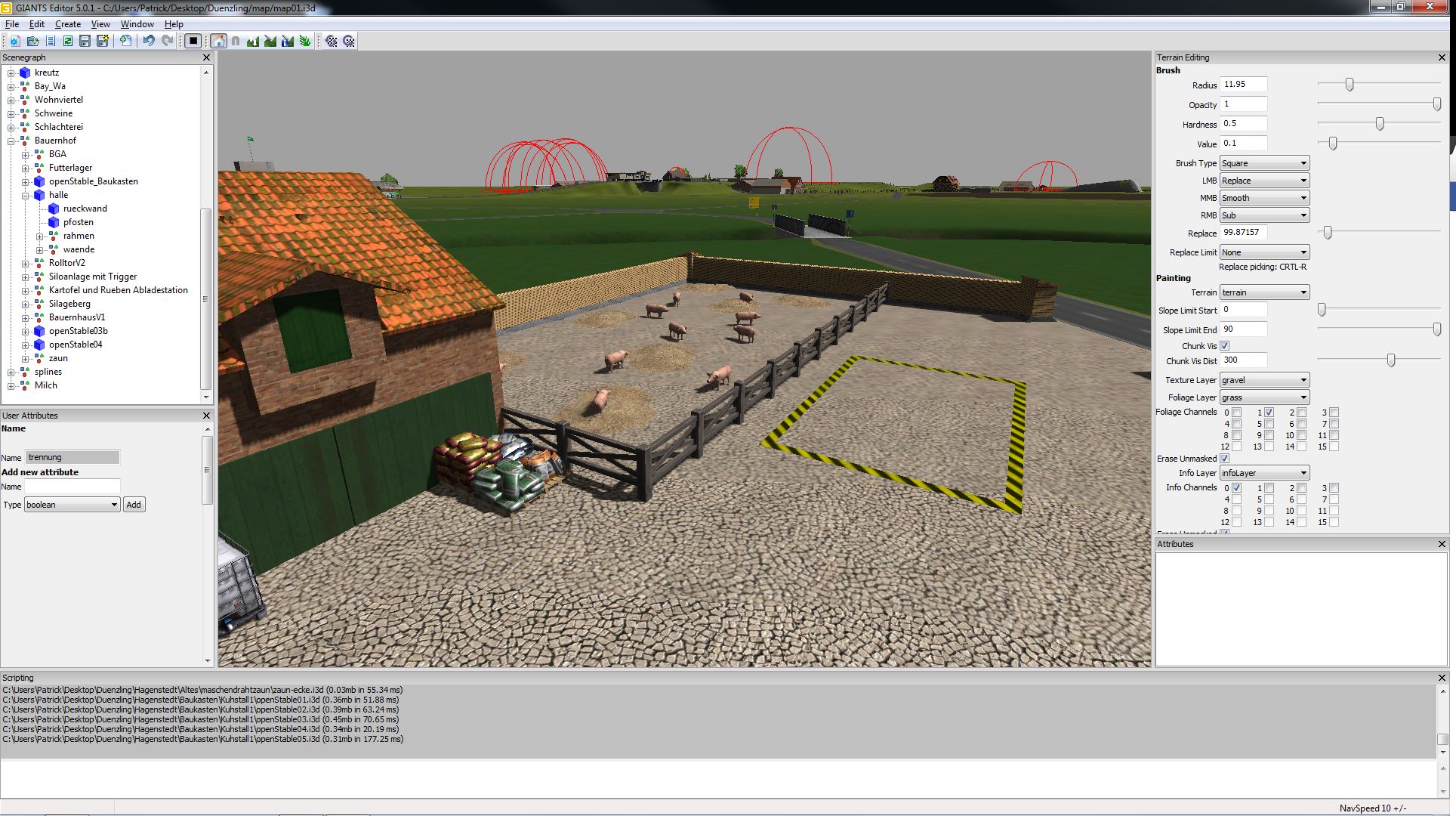
Task: Click the grey arch-shaped toolbar icon
Action: (x=236, y=41)
